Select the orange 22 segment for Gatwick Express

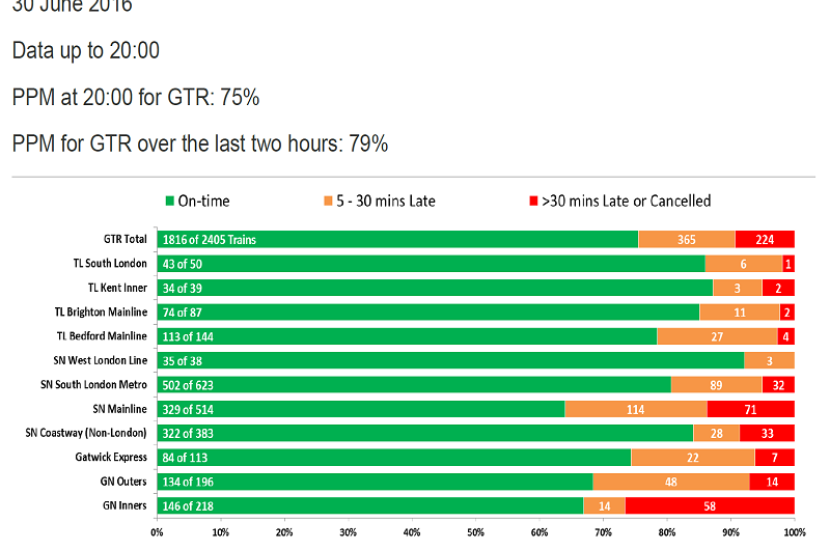point(692,457)
